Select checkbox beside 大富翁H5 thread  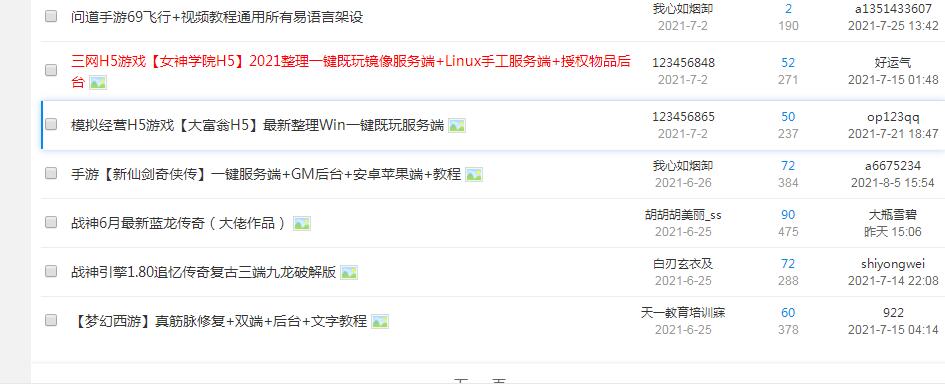(51, 124)
